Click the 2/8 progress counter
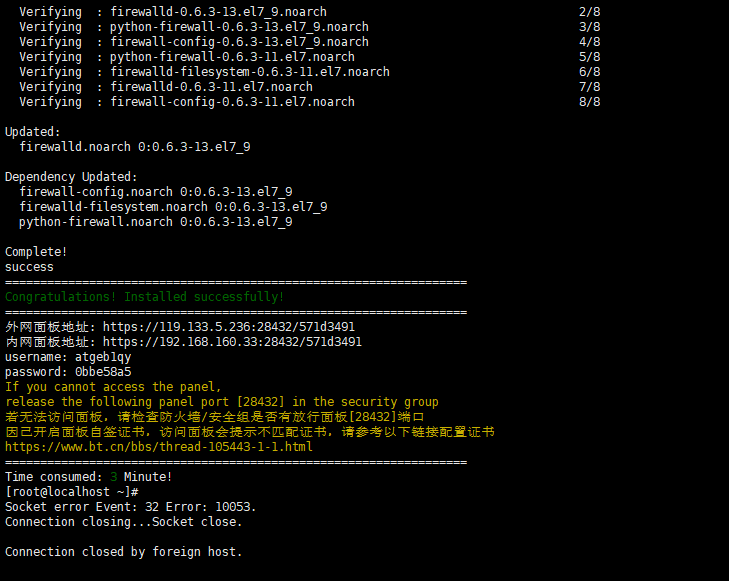The width and height of the screenshot is (729, 581). click(590, 12)
